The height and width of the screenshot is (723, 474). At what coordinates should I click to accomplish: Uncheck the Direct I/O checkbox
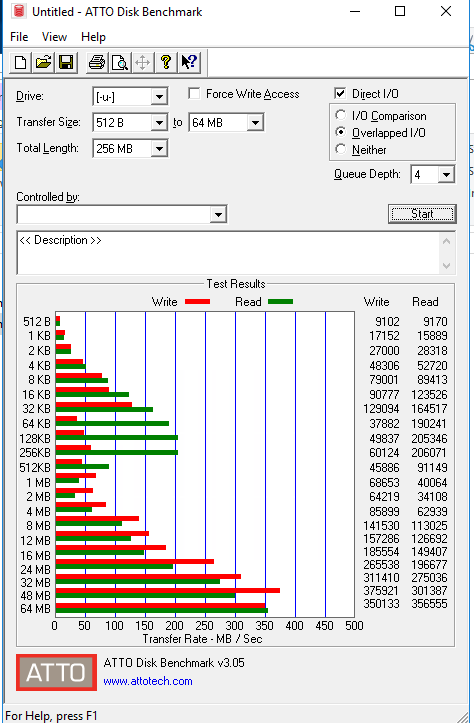coord(340,94)
